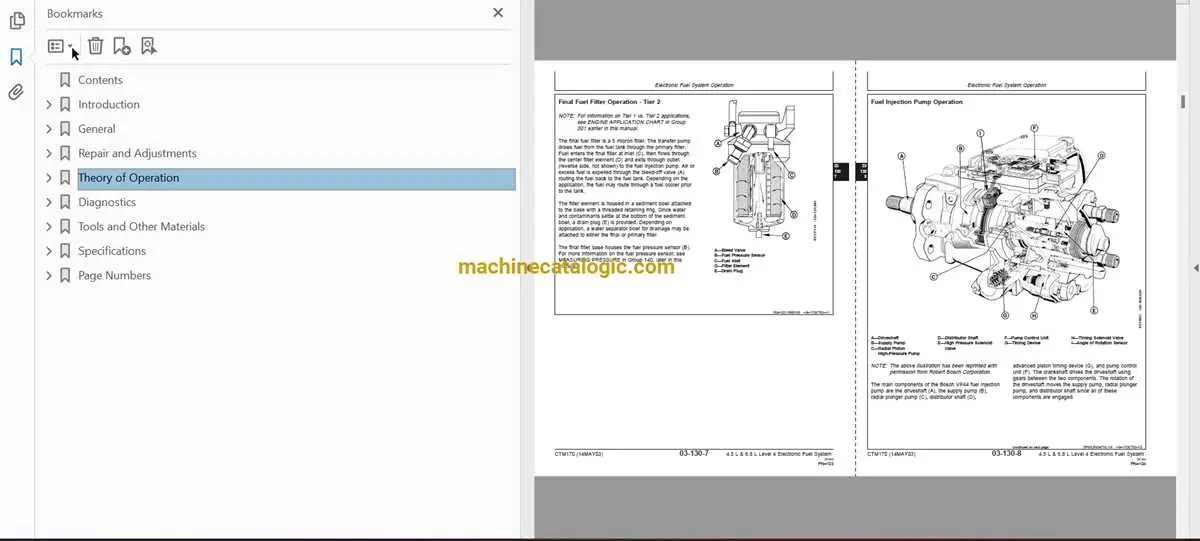Viewport: 1200px width, 541px height.
Task: Go to the General bookmark
Action: click(97, 129)
